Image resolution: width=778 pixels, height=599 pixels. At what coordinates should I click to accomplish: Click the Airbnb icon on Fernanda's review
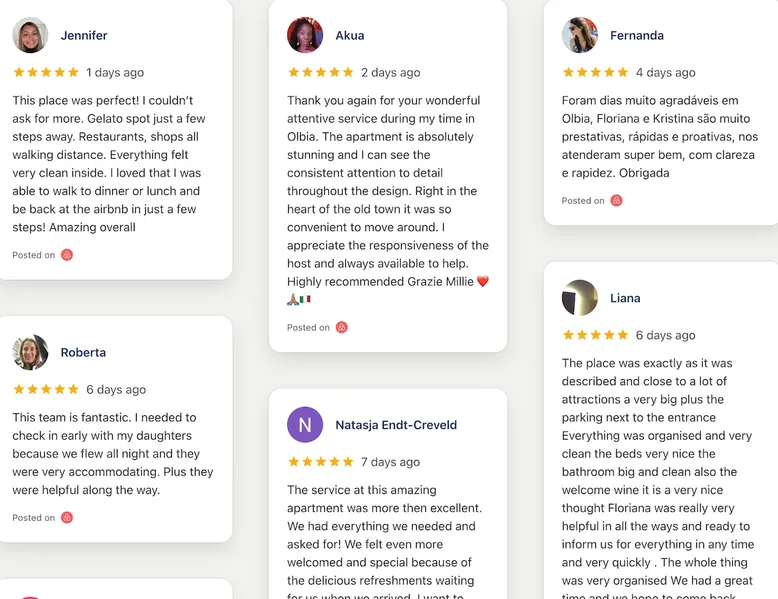616,201
